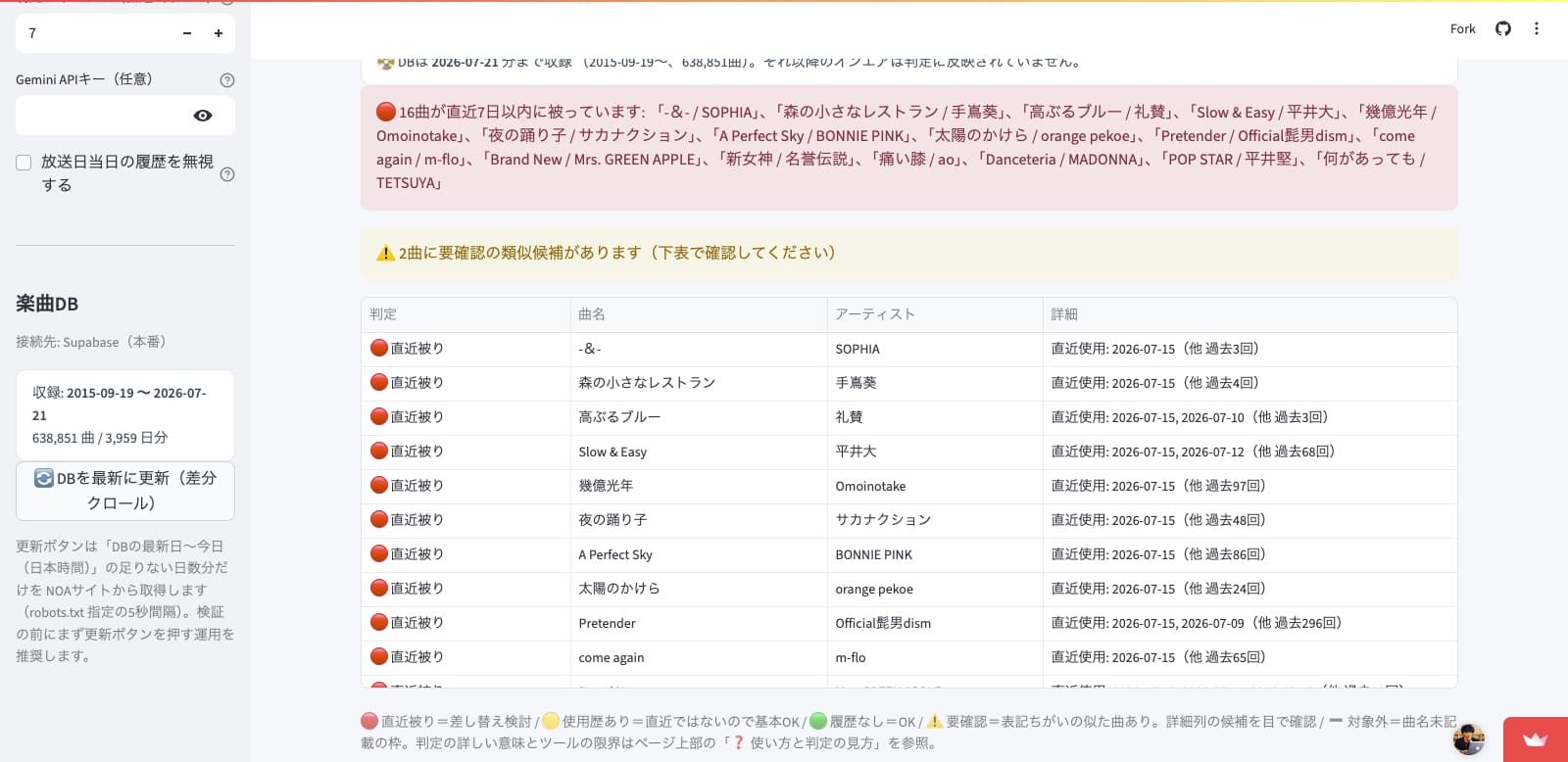Click song cell 夜の踊り子
The image size is (1568, 762).
(699, 520)
